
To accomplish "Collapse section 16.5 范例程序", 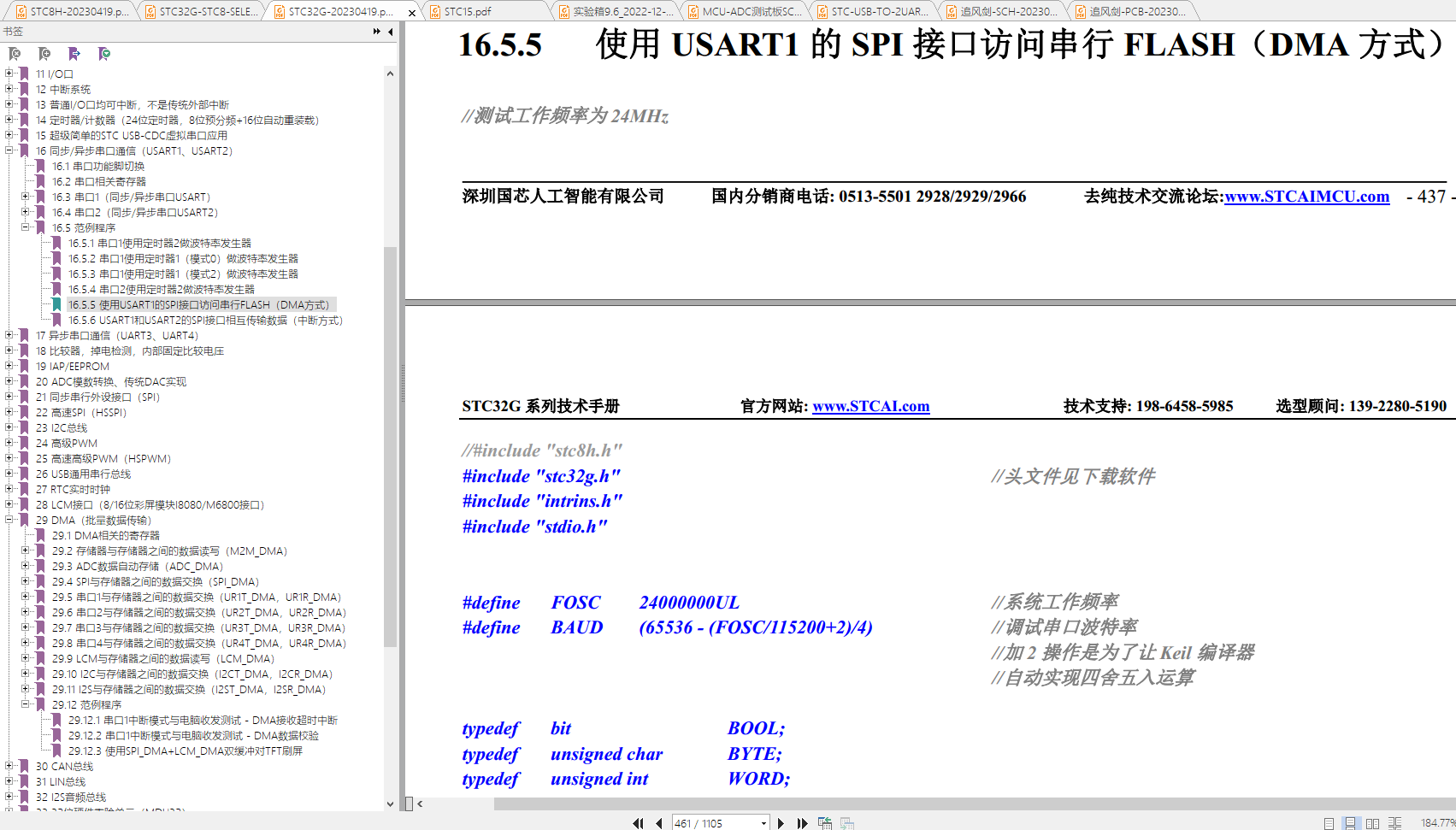I will (26, 227).
